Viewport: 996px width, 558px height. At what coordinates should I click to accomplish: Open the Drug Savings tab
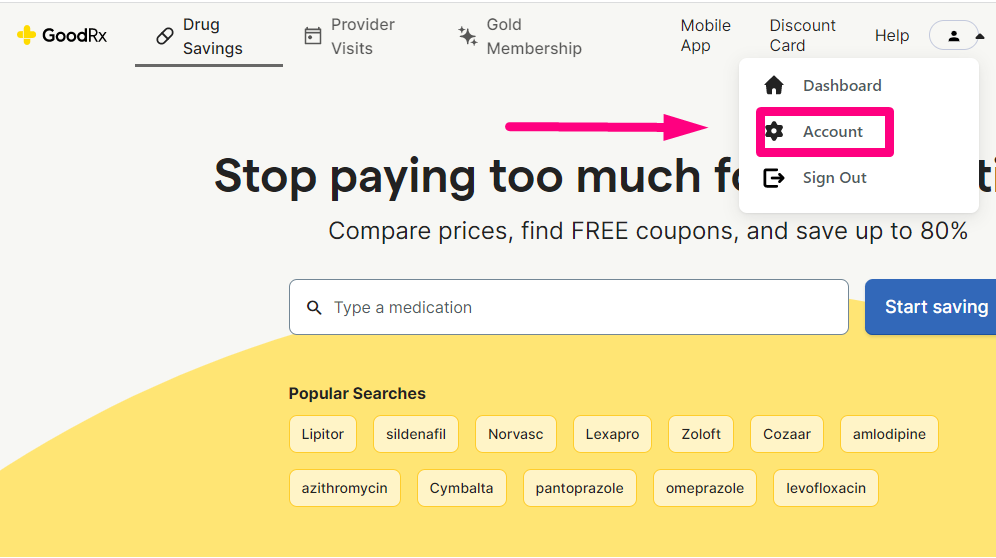(209, 36)
